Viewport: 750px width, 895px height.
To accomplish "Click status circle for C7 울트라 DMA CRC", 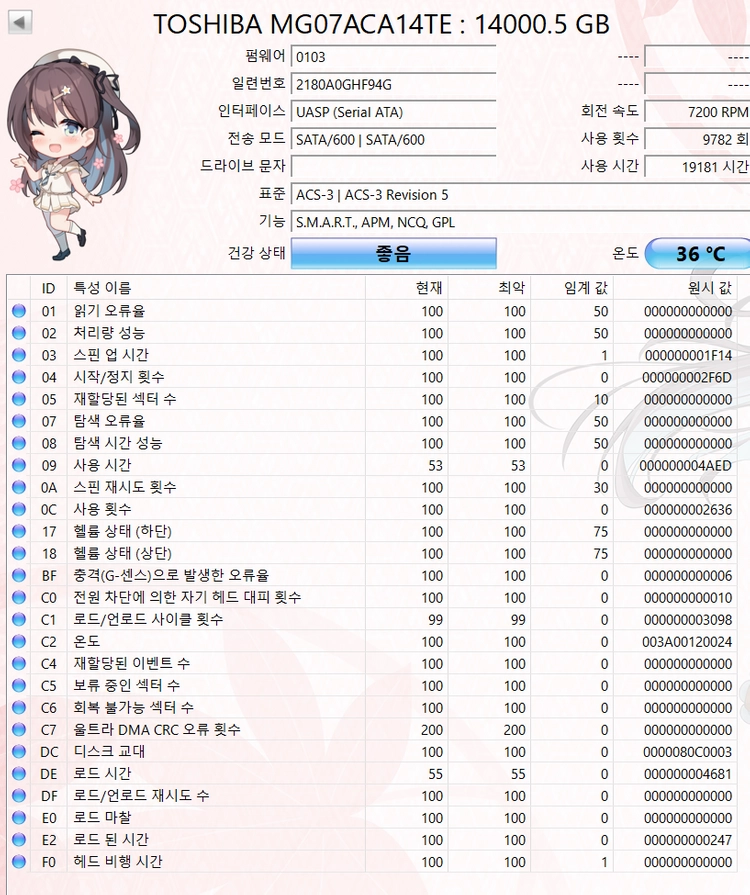I will [19, 729].
